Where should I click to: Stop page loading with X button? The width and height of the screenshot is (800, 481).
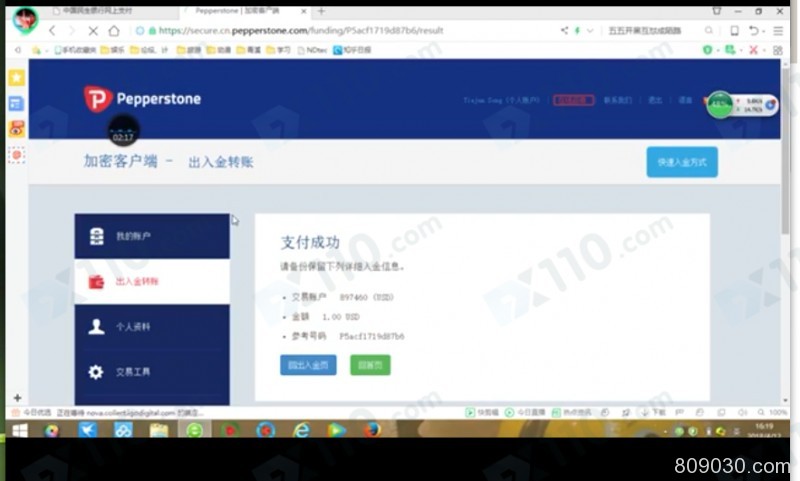coord(91,31)
